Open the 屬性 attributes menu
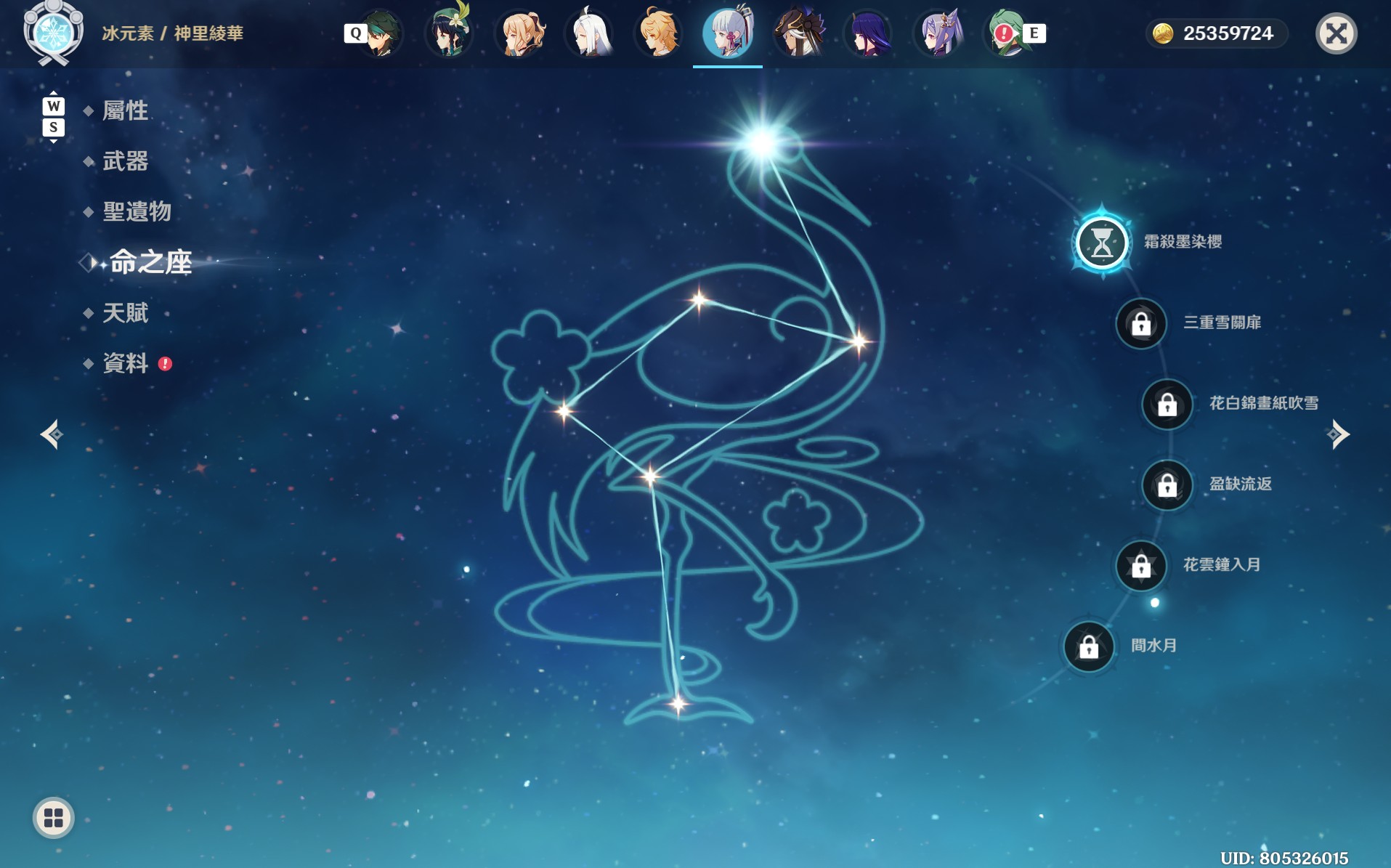1391x868 pixels. point(125,110)
